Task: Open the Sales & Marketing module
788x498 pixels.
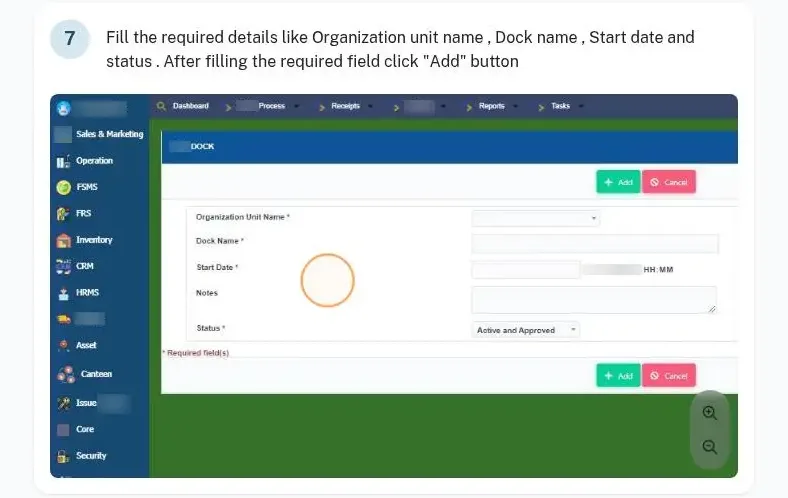Action: click(110, 134)
